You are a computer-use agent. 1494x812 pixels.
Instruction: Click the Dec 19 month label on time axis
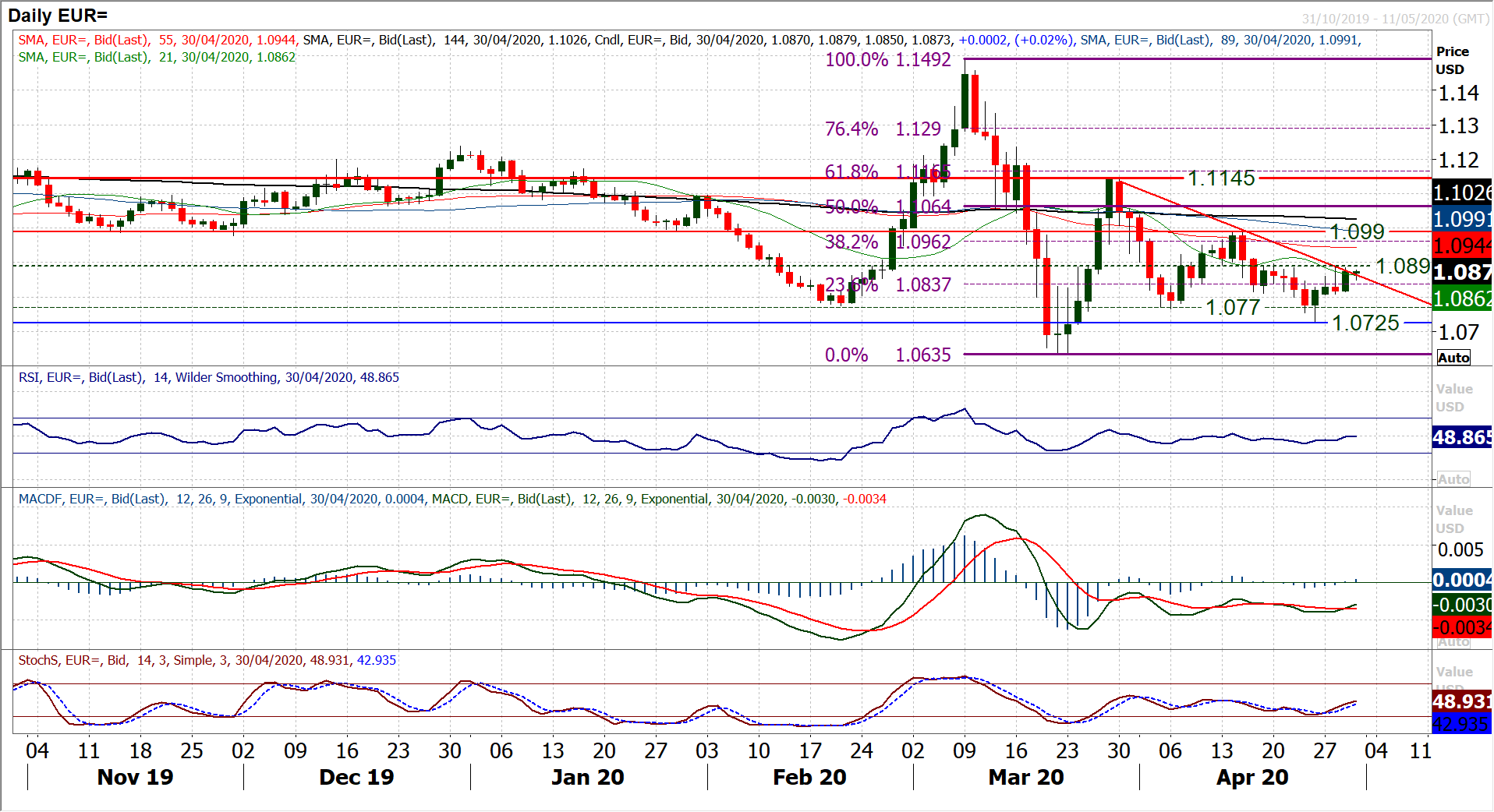(356, 778)
